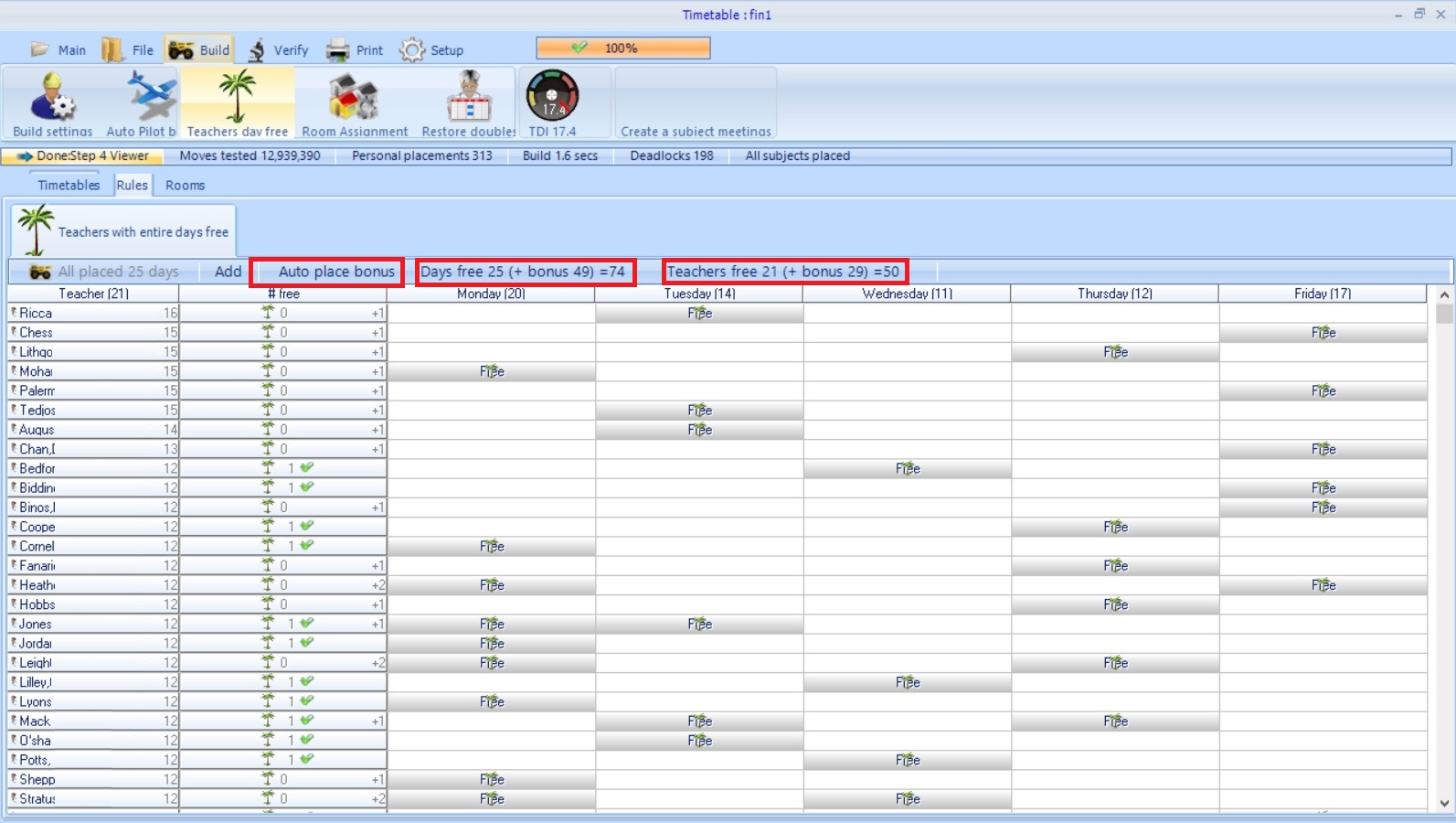Click the 100% progress bar

pyautogui.click(x=622, y=48)
